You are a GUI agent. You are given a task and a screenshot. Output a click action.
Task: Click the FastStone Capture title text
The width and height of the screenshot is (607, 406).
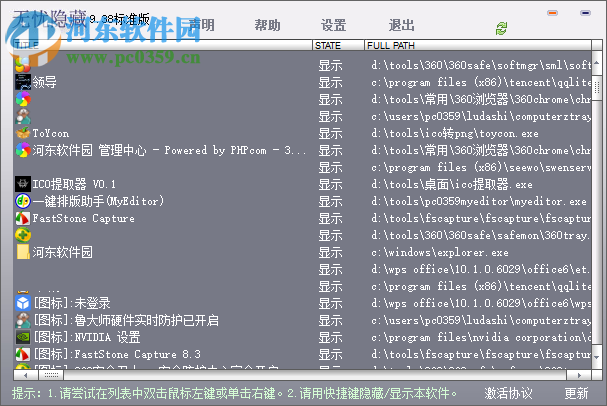tap(84, 218)
